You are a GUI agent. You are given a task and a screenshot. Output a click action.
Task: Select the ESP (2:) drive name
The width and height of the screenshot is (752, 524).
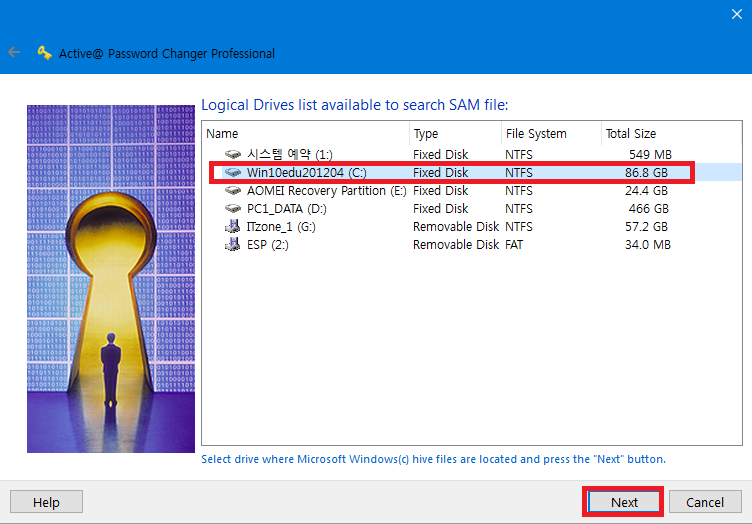(x=268, y=245)
